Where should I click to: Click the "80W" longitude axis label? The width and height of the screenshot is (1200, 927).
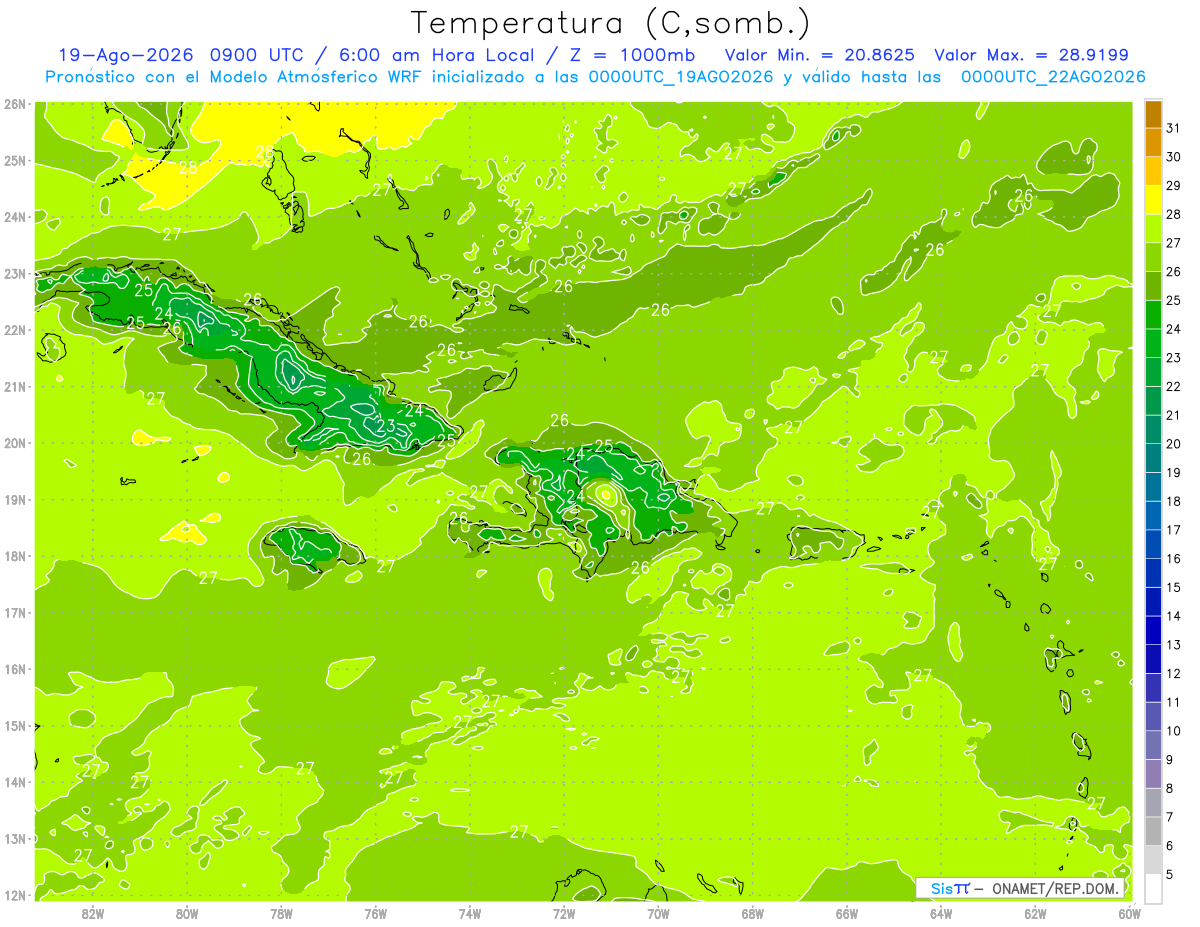(187, 913)
